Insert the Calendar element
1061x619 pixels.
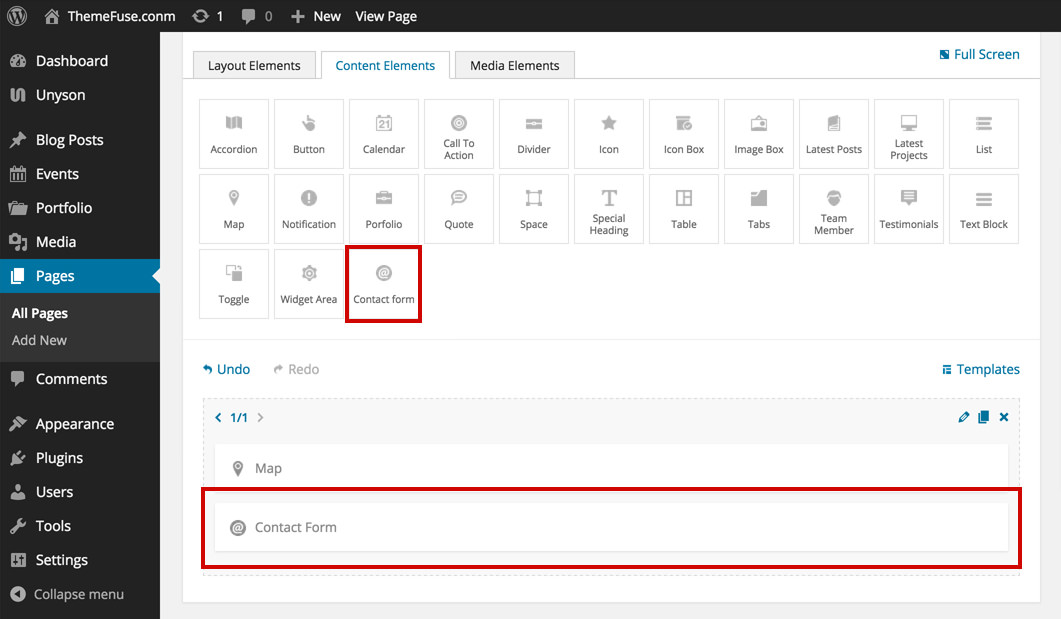tap(384, 134)
